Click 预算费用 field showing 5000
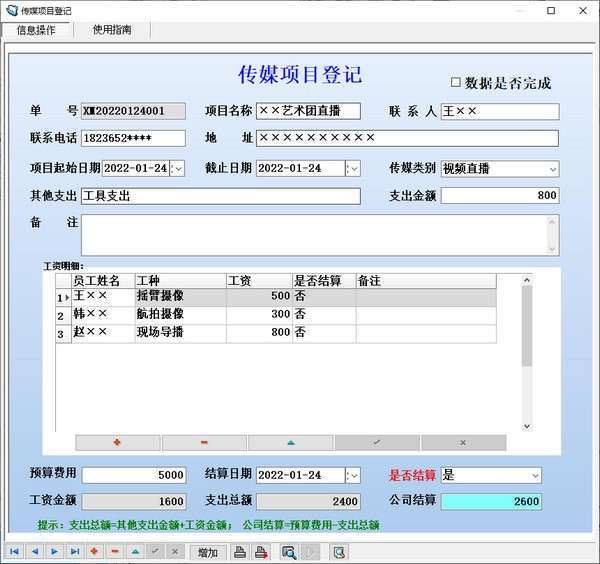The image size is (600, 564). 134,475
